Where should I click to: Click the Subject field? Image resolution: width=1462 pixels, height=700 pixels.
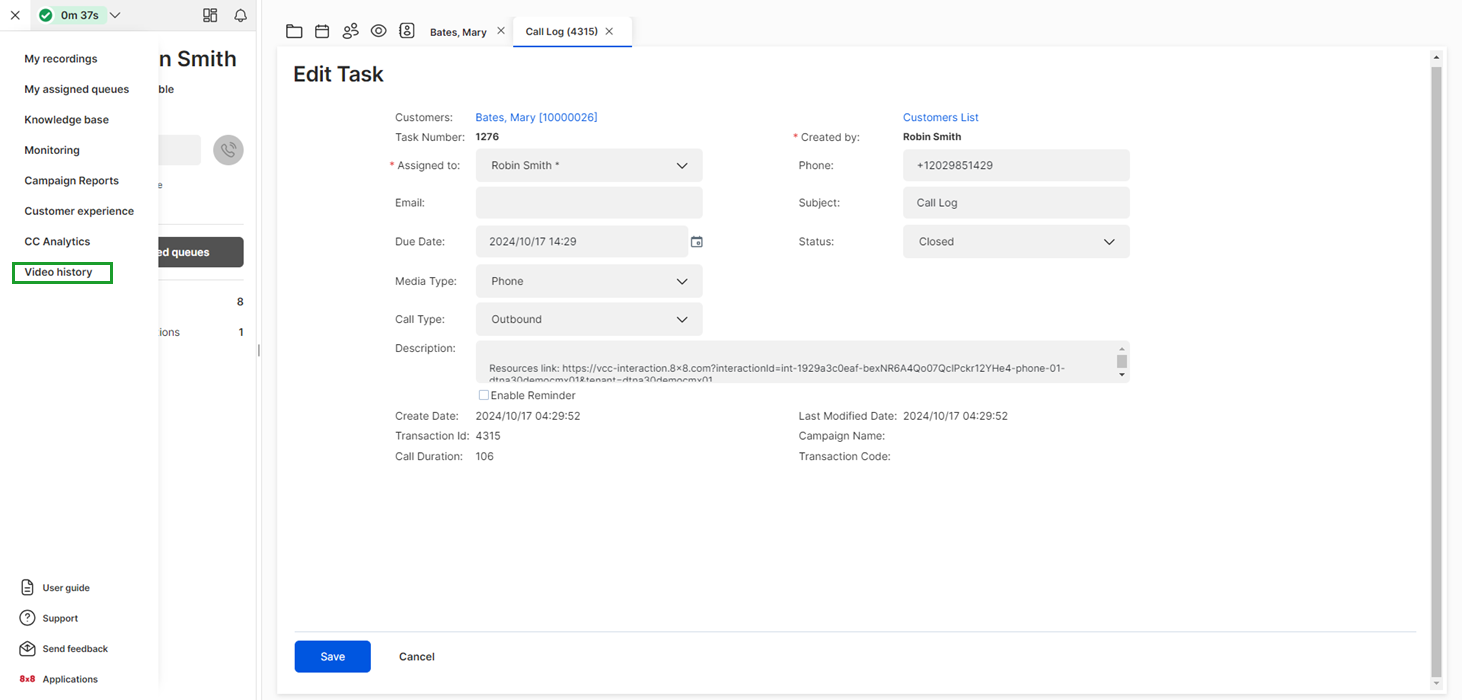point(1016,202)
